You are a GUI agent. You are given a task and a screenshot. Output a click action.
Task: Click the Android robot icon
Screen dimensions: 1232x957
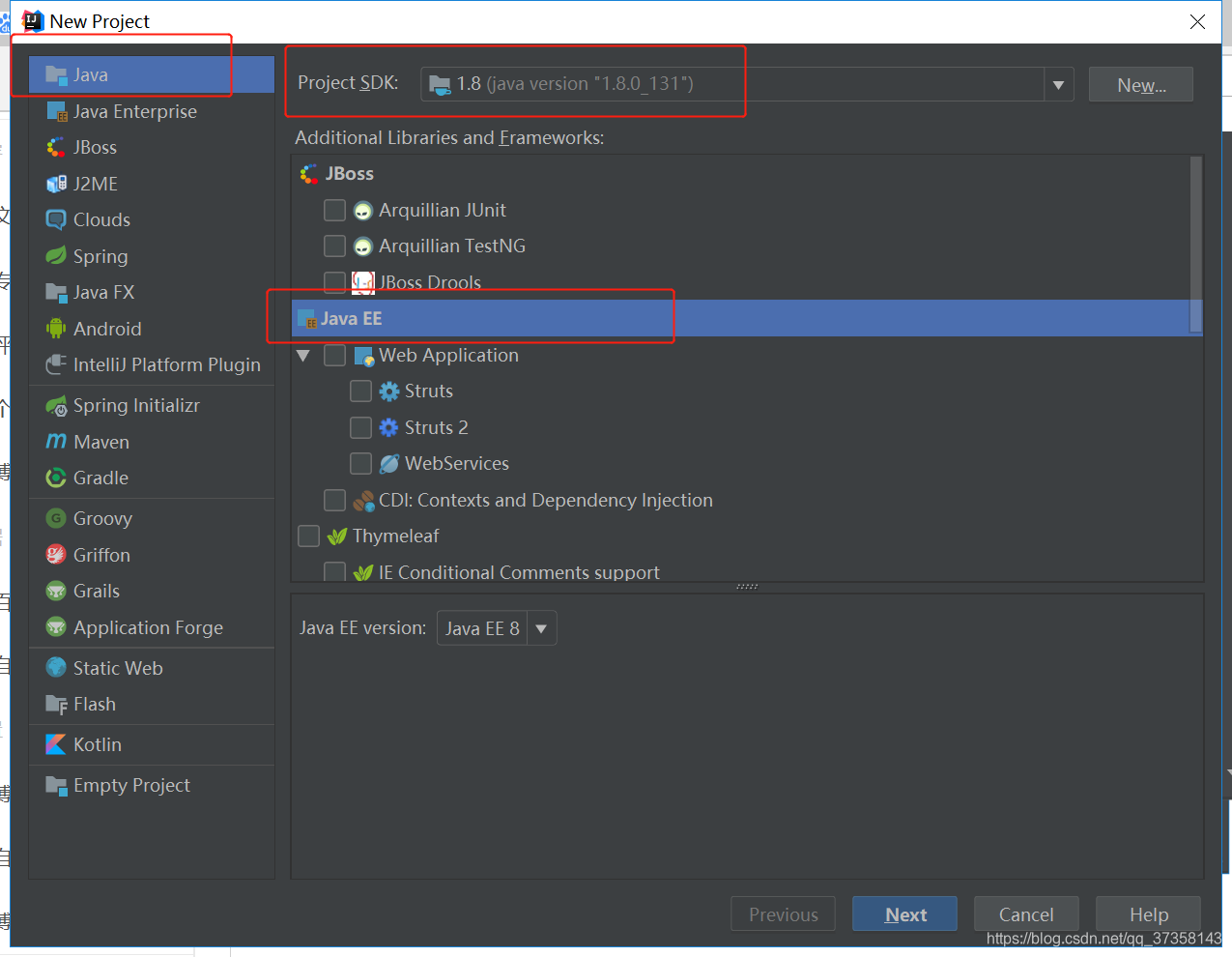click(x=56, y=329)
